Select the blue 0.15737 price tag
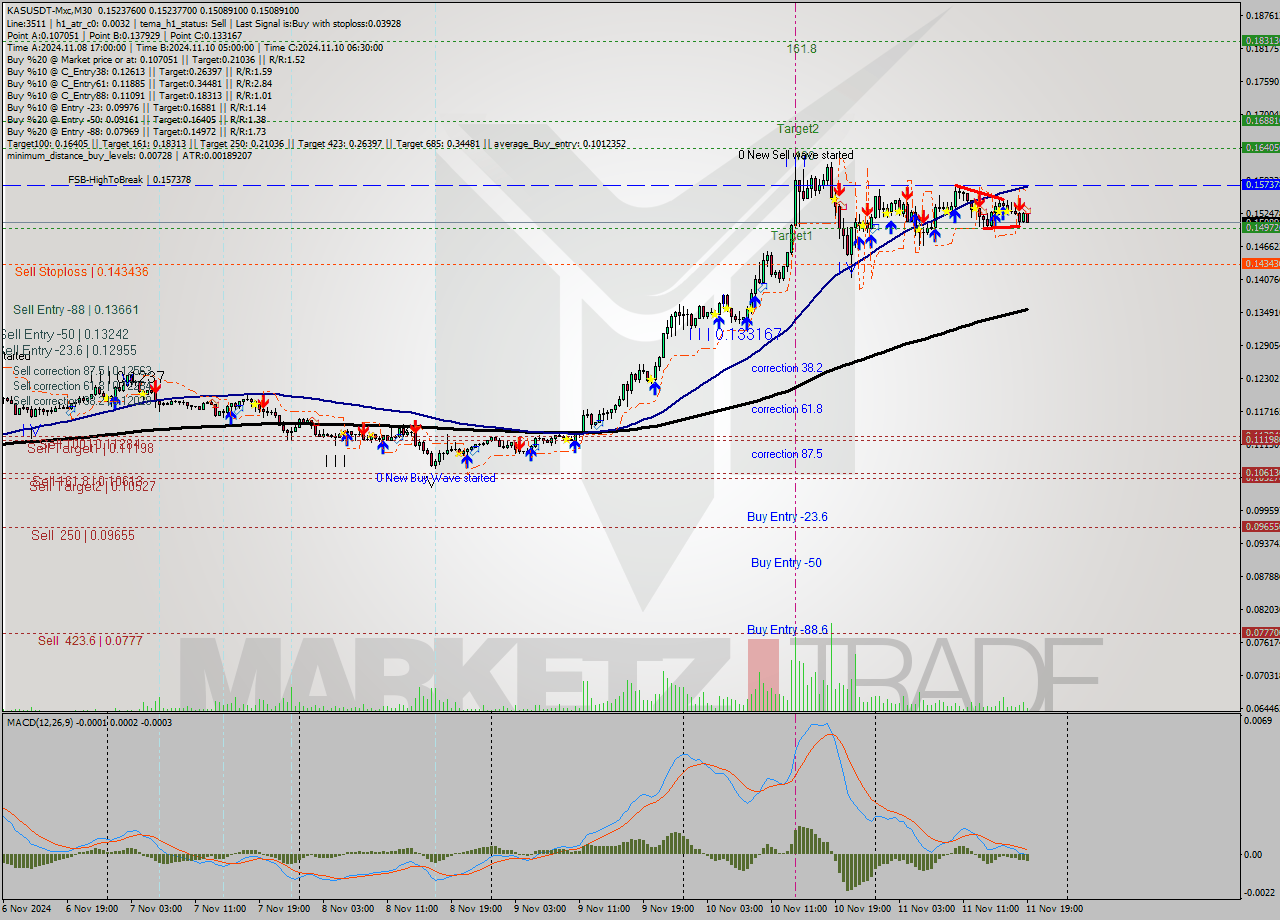1280x920 pixels. tap(1259, 184)
